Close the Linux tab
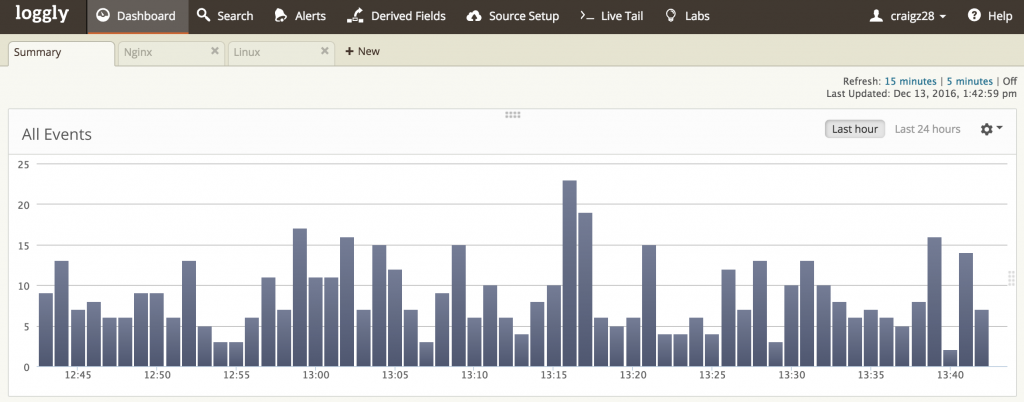1024x402 pixels. (x=325, y=51)
